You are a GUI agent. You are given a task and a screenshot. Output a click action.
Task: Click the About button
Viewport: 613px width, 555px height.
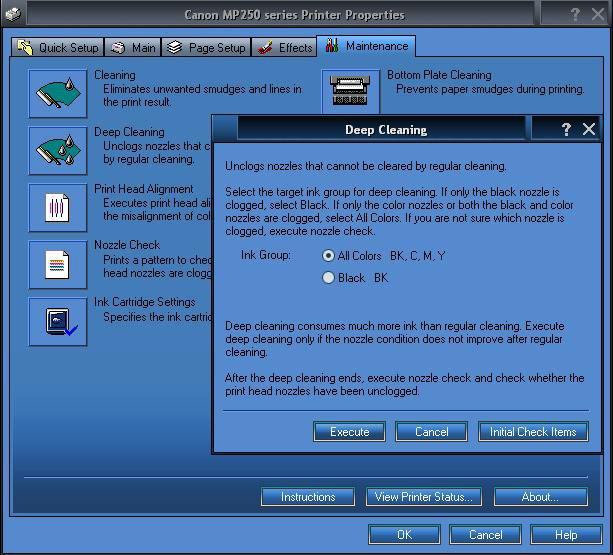[x=541, y=497]
